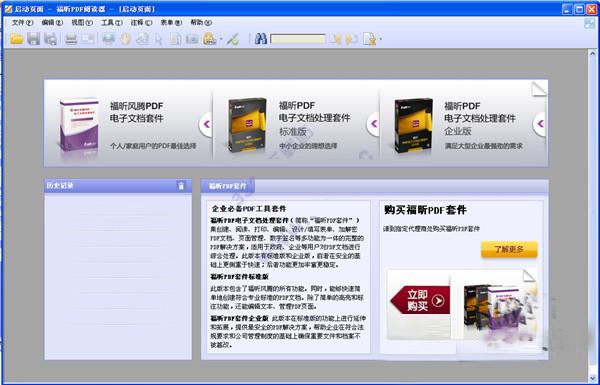Select the arrow Select tool icon
Screen dimensions: 600x385
tap(159, 39)
